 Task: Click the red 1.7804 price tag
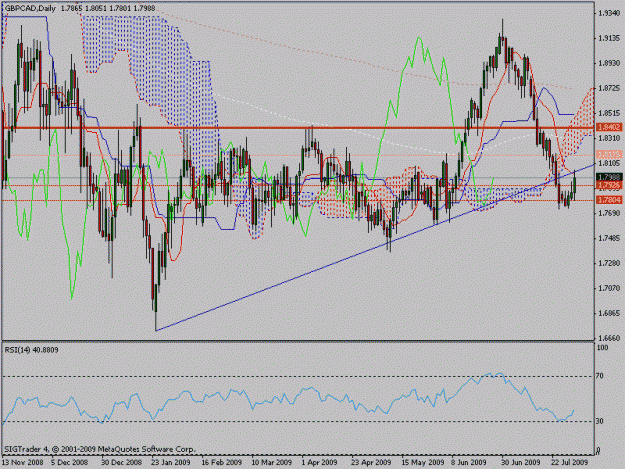tap(609, 200)
